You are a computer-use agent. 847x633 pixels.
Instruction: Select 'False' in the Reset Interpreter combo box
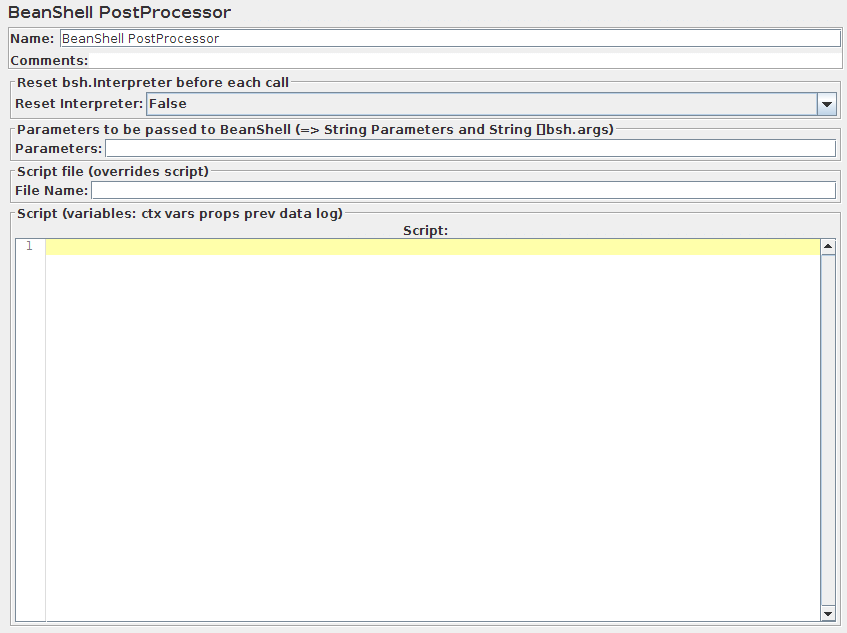[400, 103]
